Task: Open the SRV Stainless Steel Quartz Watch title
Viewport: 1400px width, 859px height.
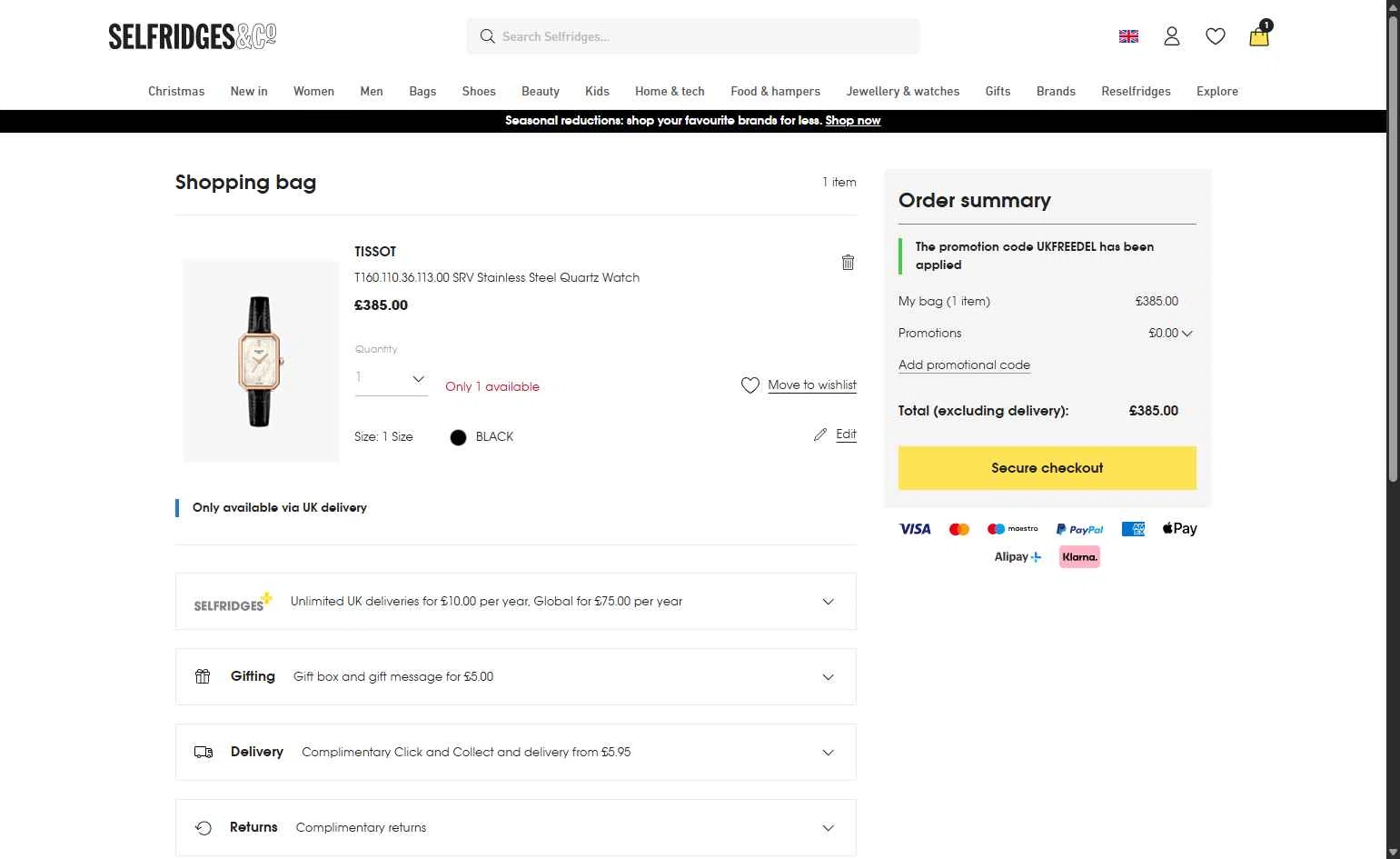Action: click(497, 278)
